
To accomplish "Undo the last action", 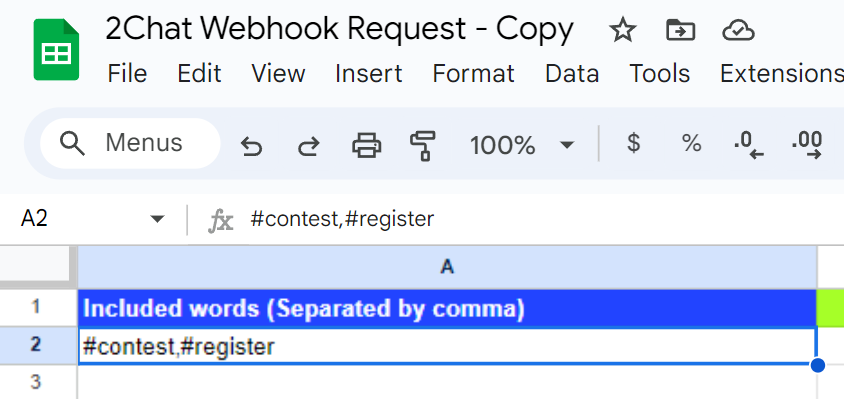I will point(251,145).
